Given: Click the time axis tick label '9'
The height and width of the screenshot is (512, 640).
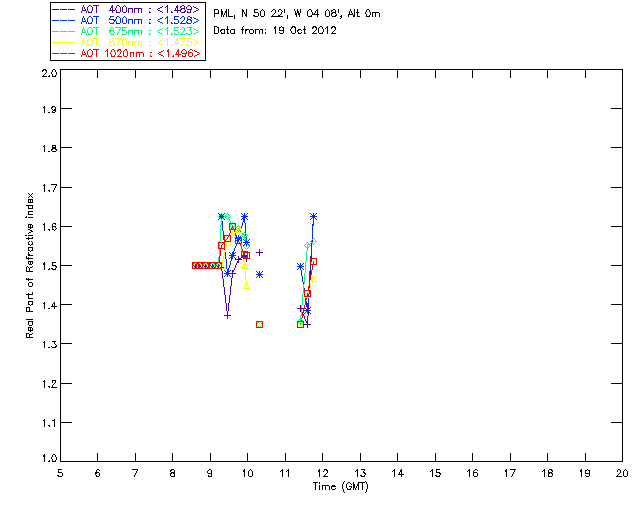Looking at the screenshot, I should coord(210,473).
